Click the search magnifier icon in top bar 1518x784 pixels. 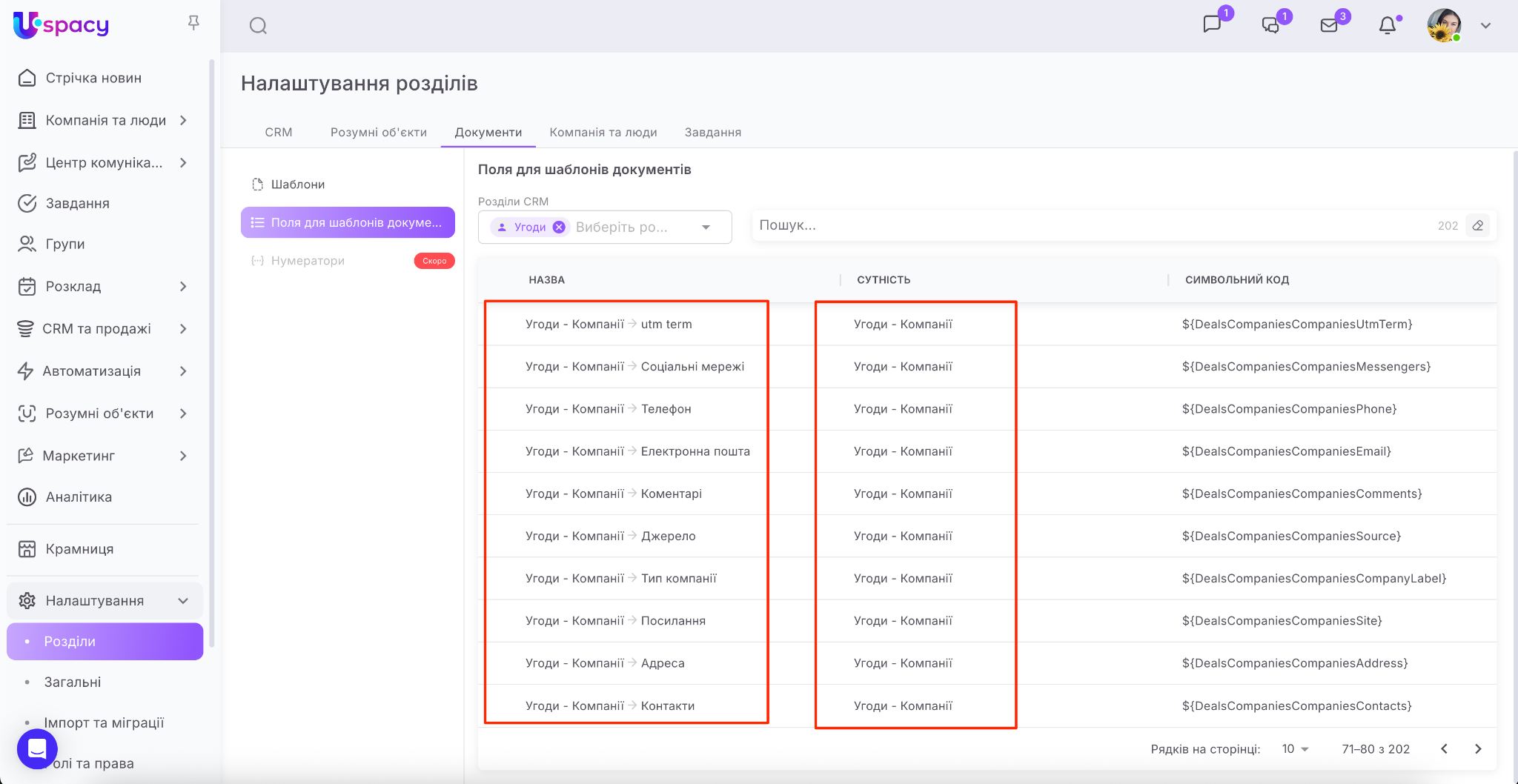(258, 26)
